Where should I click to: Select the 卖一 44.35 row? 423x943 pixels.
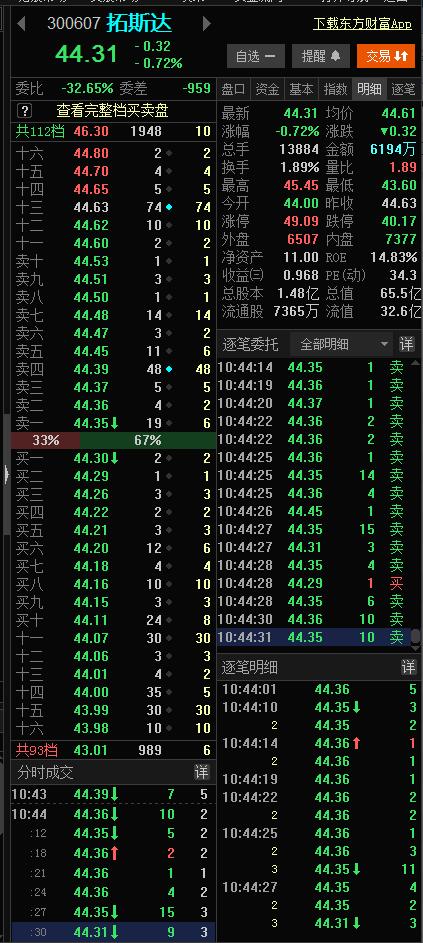click(x=113, y=423)
